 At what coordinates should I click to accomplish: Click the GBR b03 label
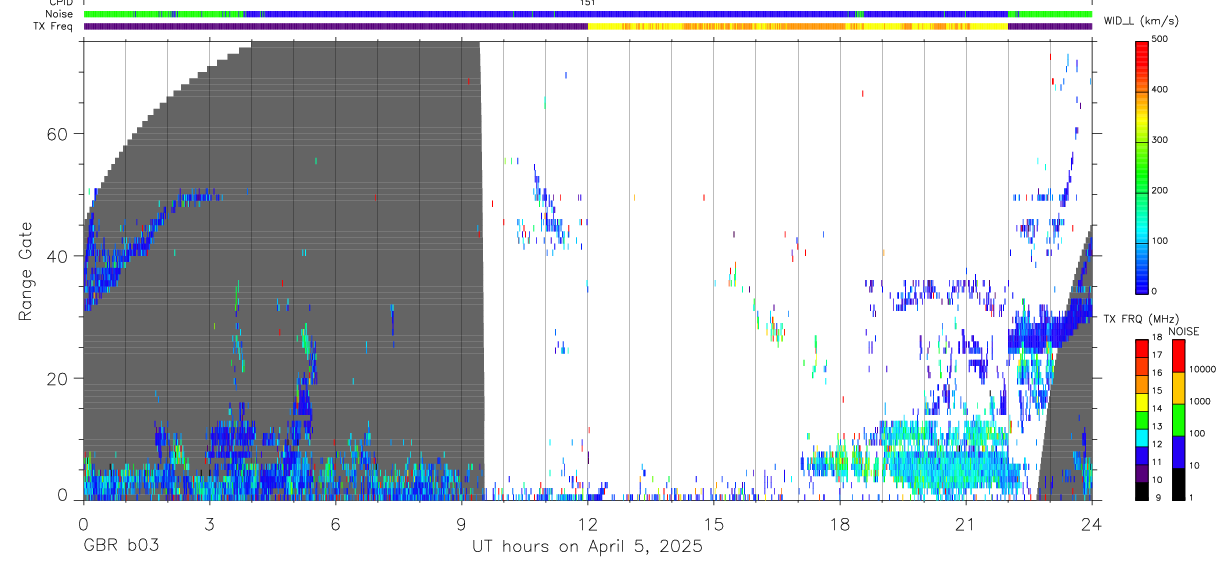tap(121, 546)
